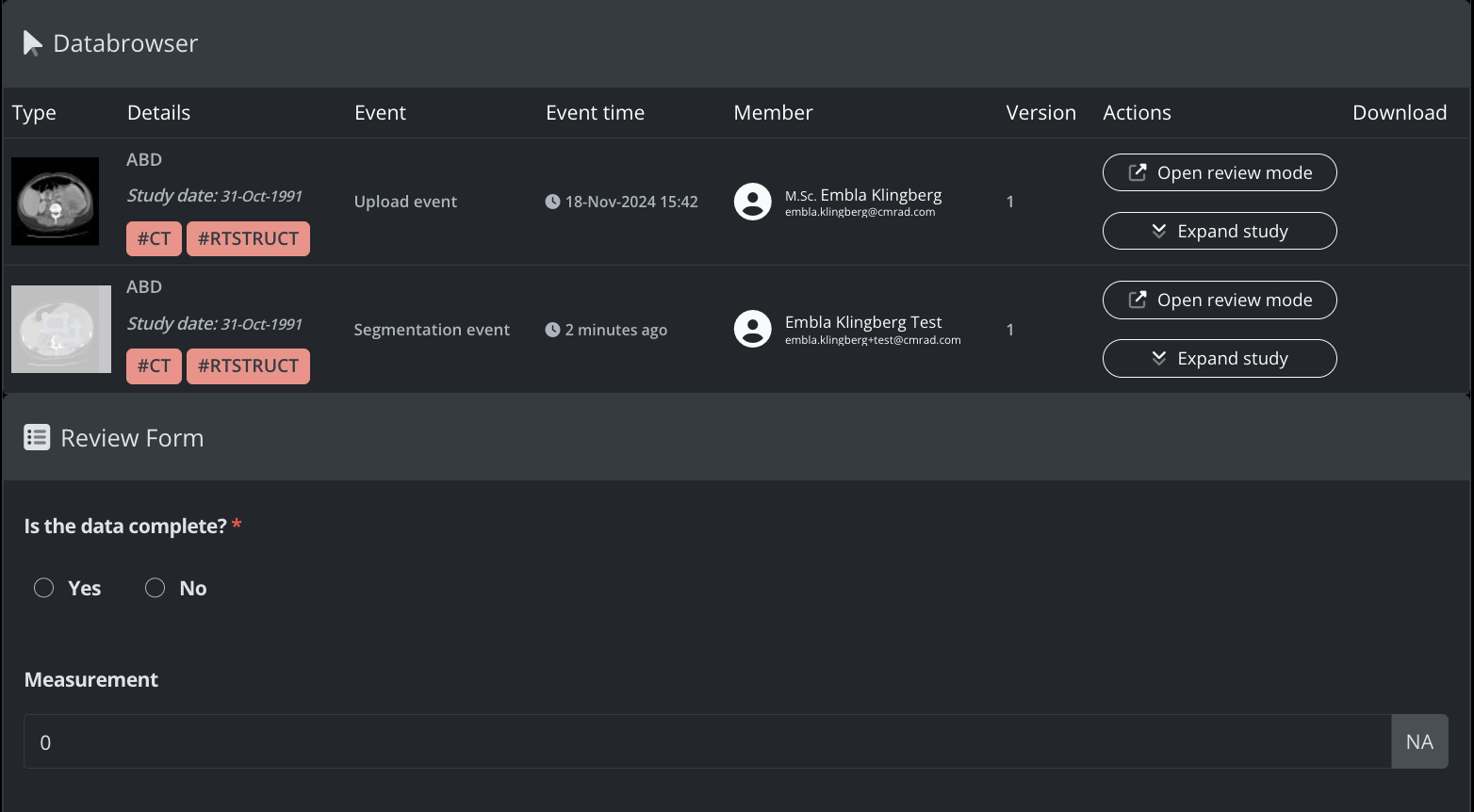Click the Review Form list icon
The width and height of the screenshot is (1474, 812).
pos(37,438)
